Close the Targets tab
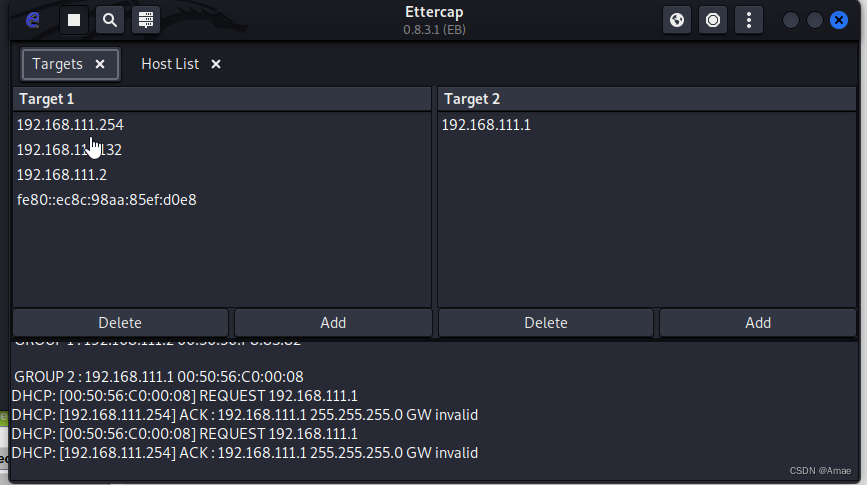This screenshot has height=485, width=867. pyautogui.click(x=100, y=64)
